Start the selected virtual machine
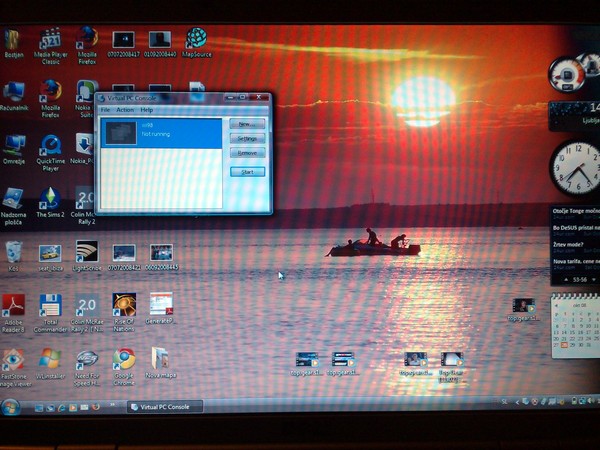The width and height of the screenshot is (600, 450). coord(247,172)
